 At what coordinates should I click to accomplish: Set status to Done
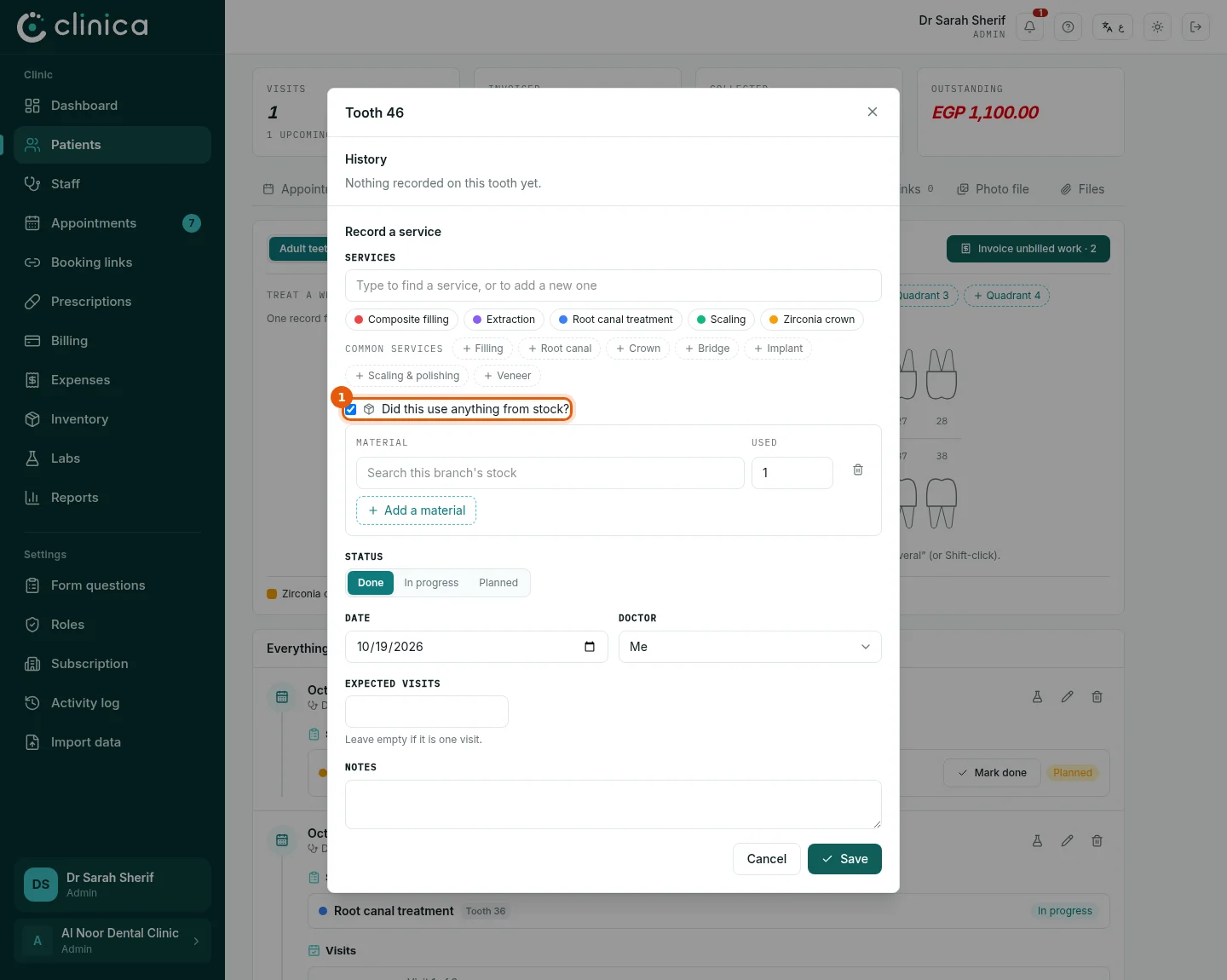coord(371,583)
